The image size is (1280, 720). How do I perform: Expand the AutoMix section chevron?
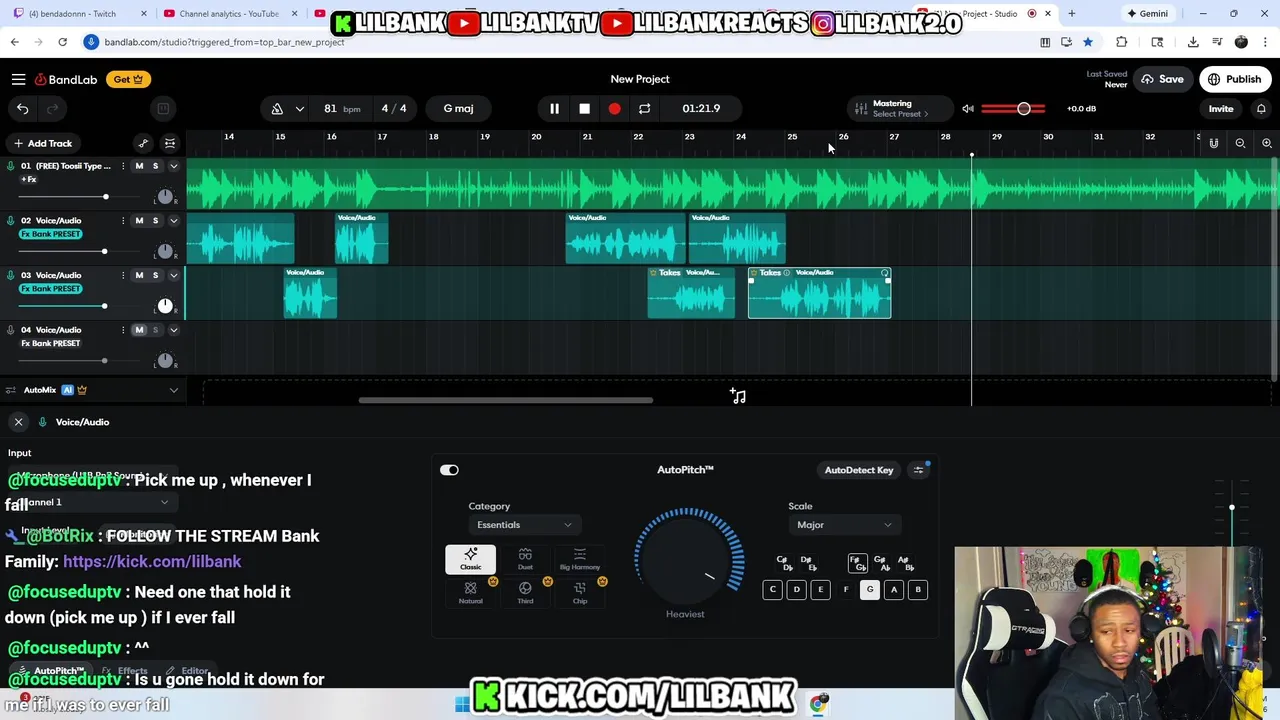pyautogui.click(x=173, y=390)
